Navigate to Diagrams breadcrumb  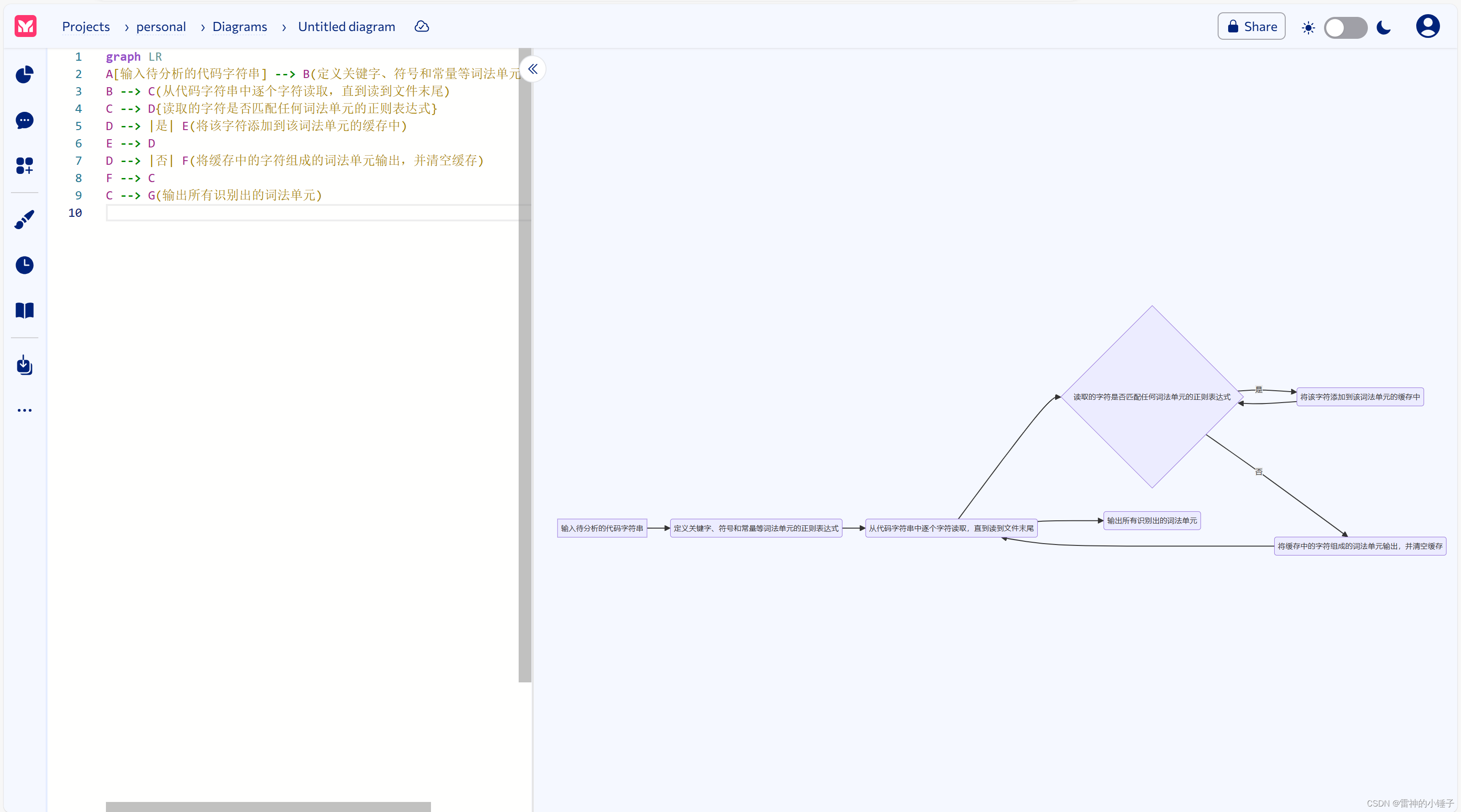[239, 26]
